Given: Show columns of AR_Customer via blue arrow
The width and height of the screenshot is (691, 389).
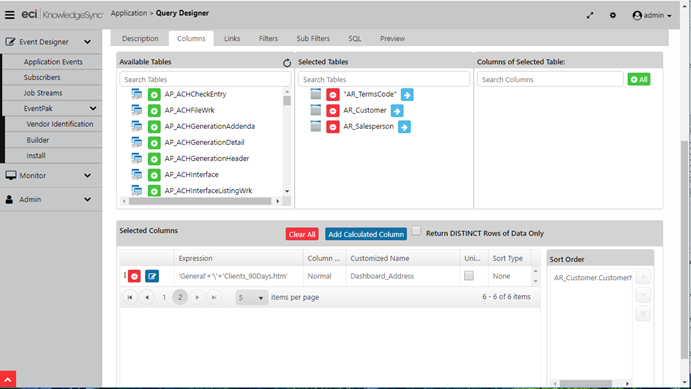Looking at the screenshot, I should [x=397, y=111].
